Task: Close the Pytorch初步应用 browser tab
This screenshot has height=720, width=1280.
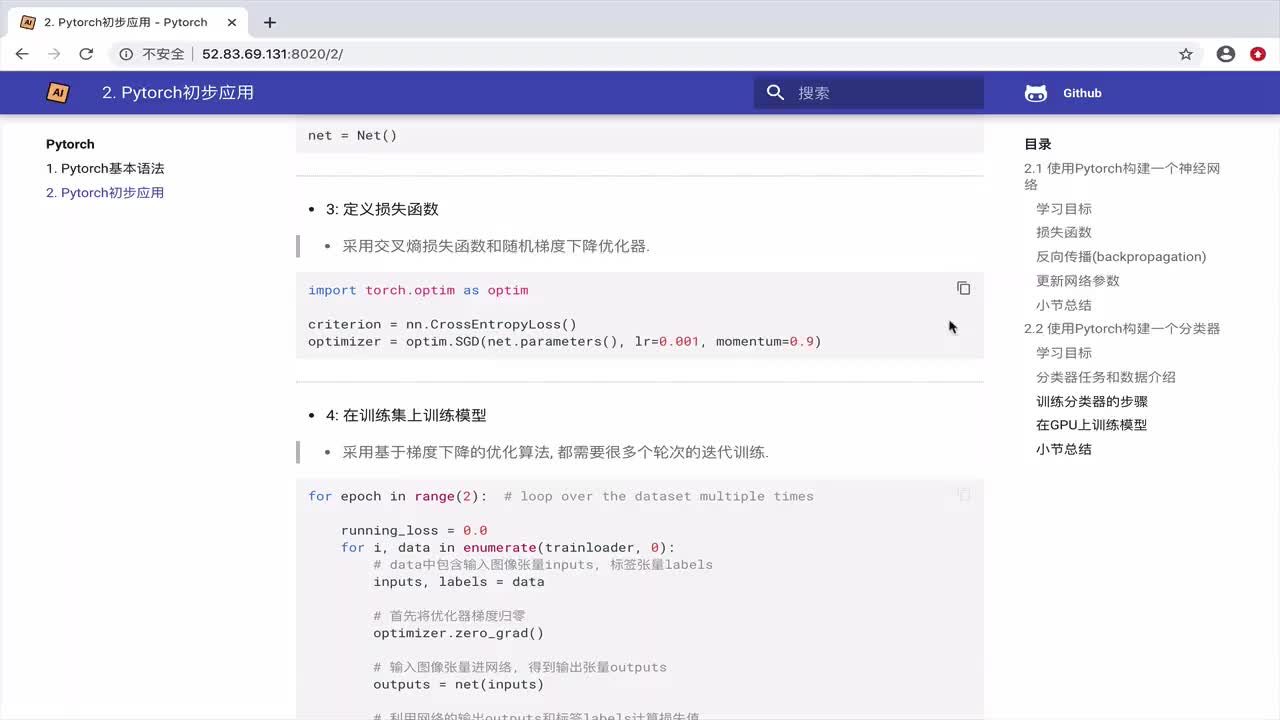Action: pyautogui.click(x=231, y=22)
